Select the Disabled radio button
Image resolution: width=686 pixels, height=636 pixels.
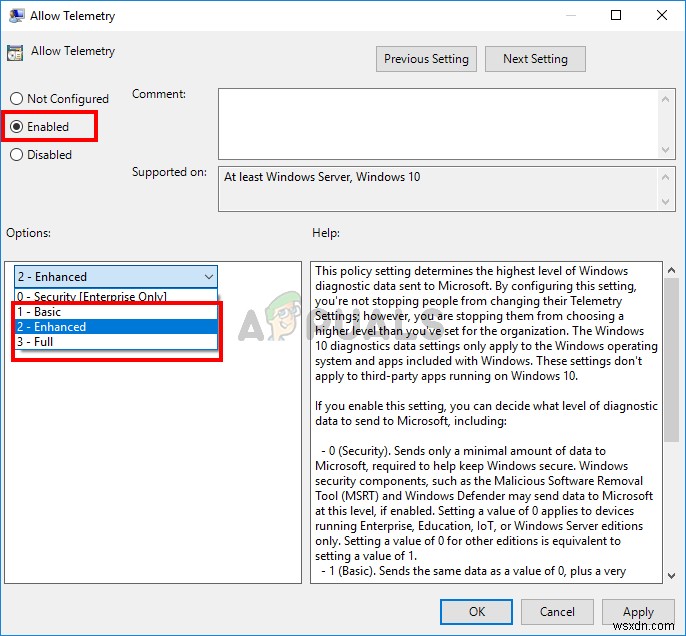pyautogui.click(x=16, y=154)
